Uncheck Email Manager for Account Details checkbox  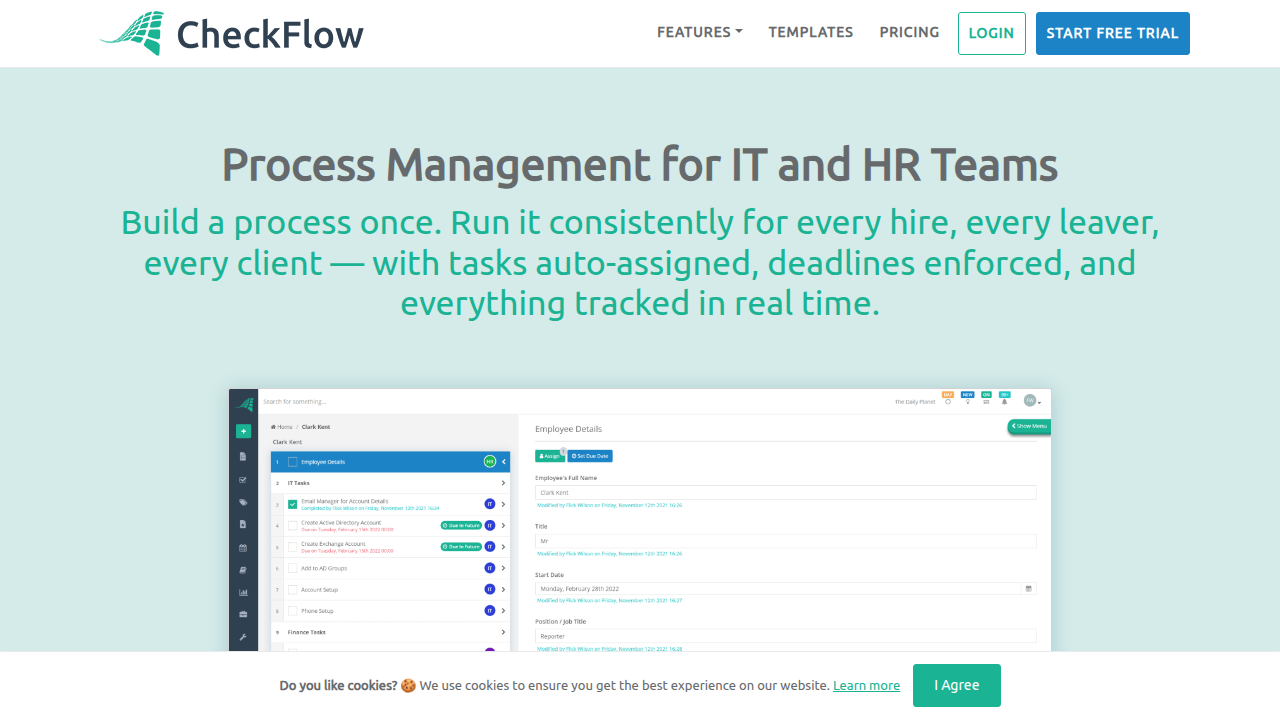(293, 504)
